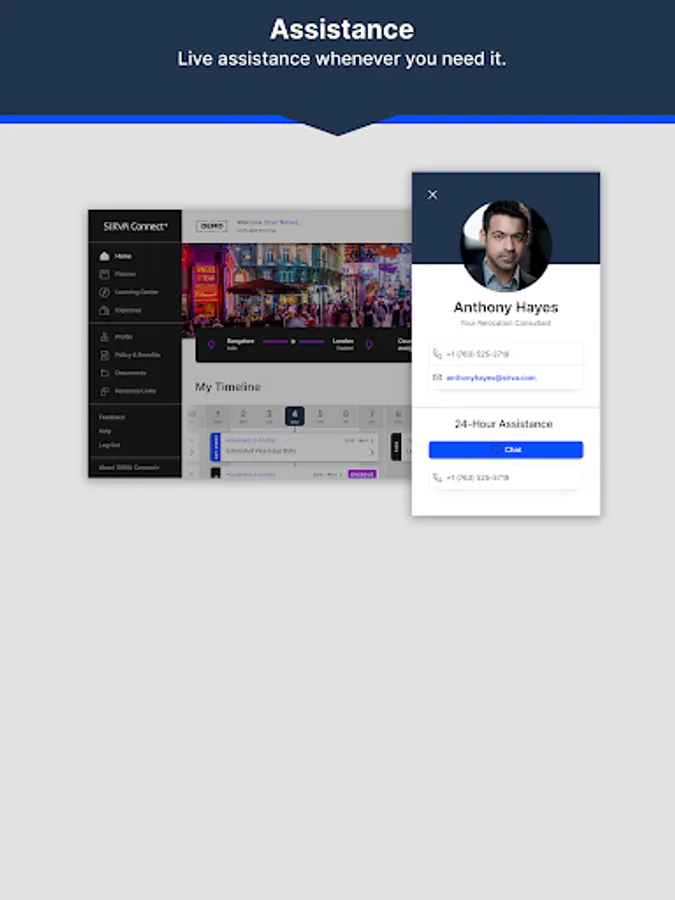675x900 pixels.
Task: Click Log Out in the sidebar
Action: coord(110,445)
